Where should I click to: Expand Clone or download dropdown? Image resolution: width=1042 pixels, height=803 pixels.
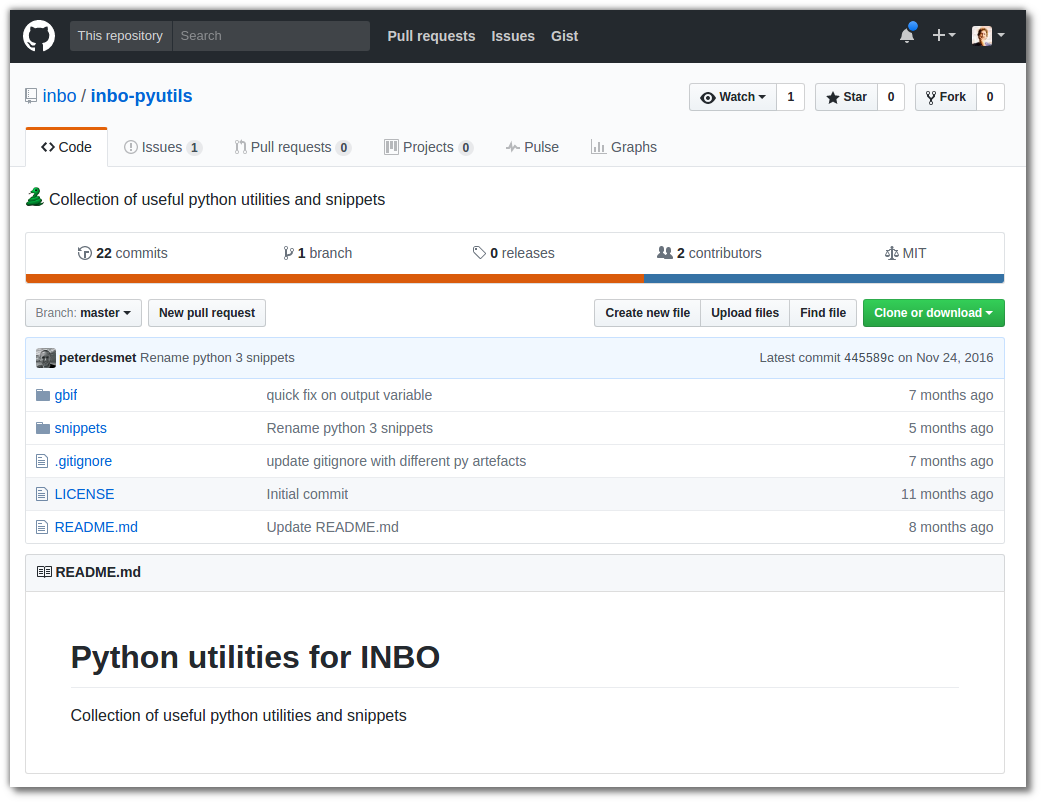coord(934,313)
